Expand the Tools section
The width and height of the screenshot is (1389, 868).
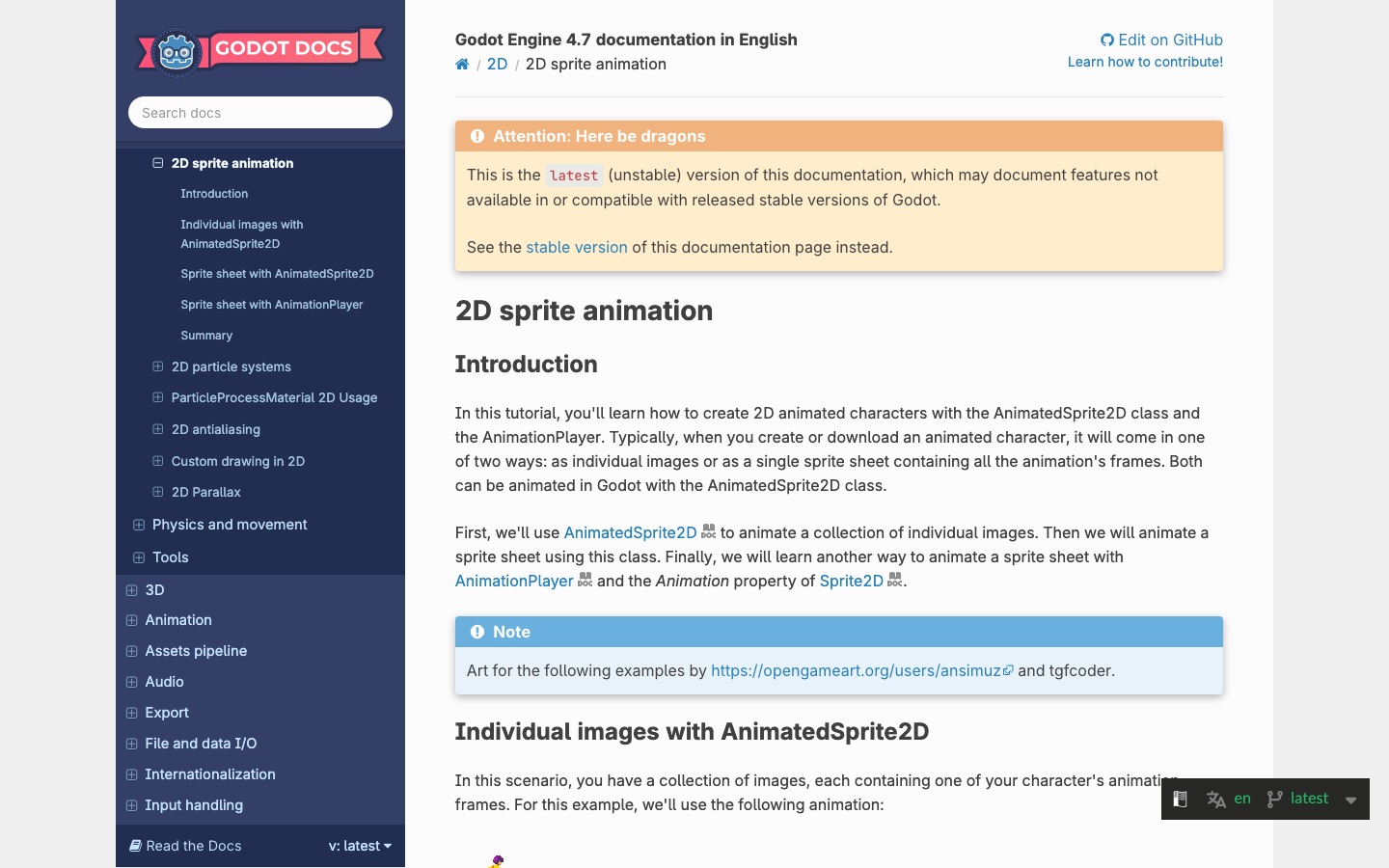tap(139, 557)
